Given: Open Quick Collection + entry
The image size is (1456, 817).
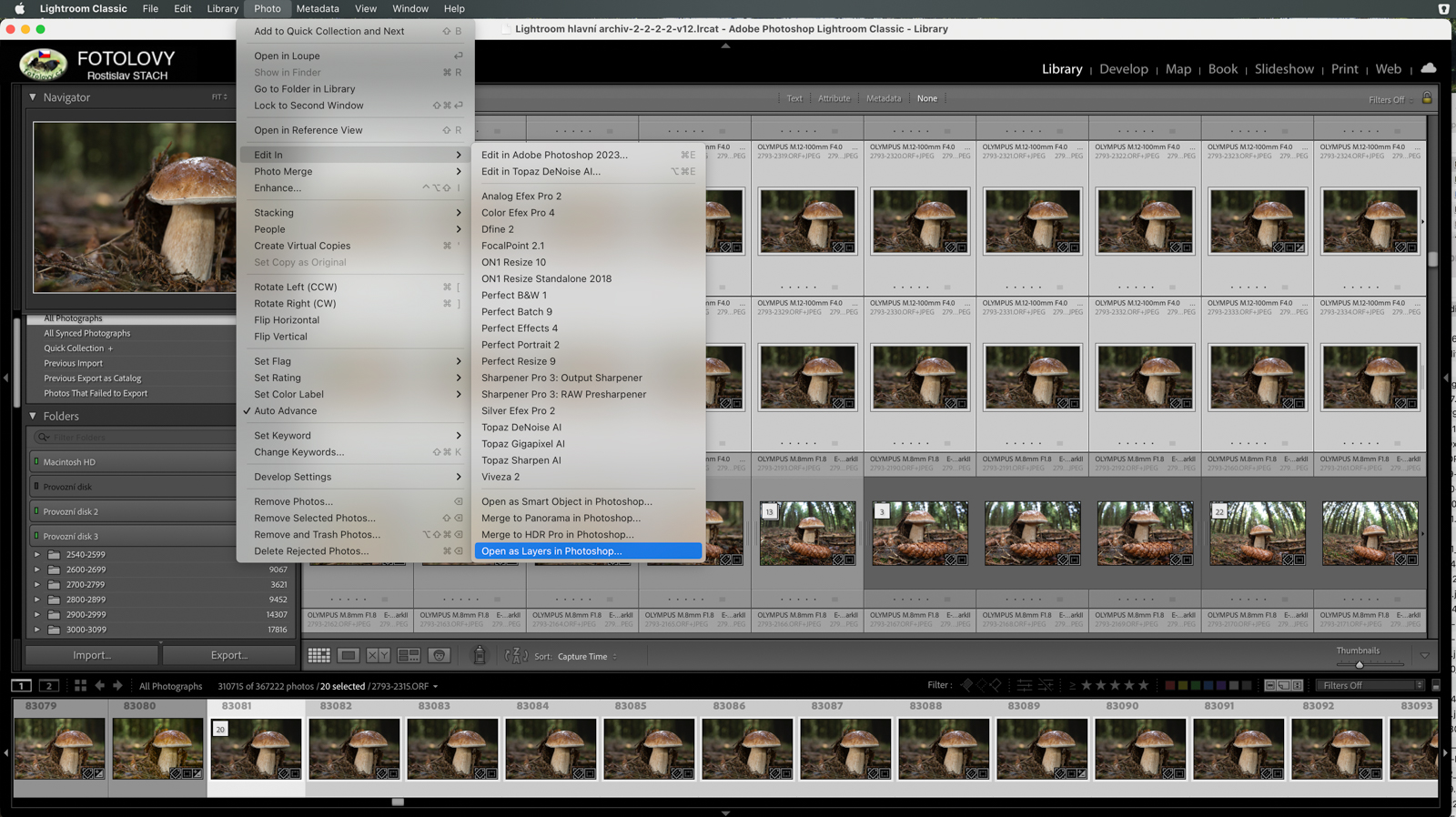Looking at the screenshot, I should coord(78,348).
